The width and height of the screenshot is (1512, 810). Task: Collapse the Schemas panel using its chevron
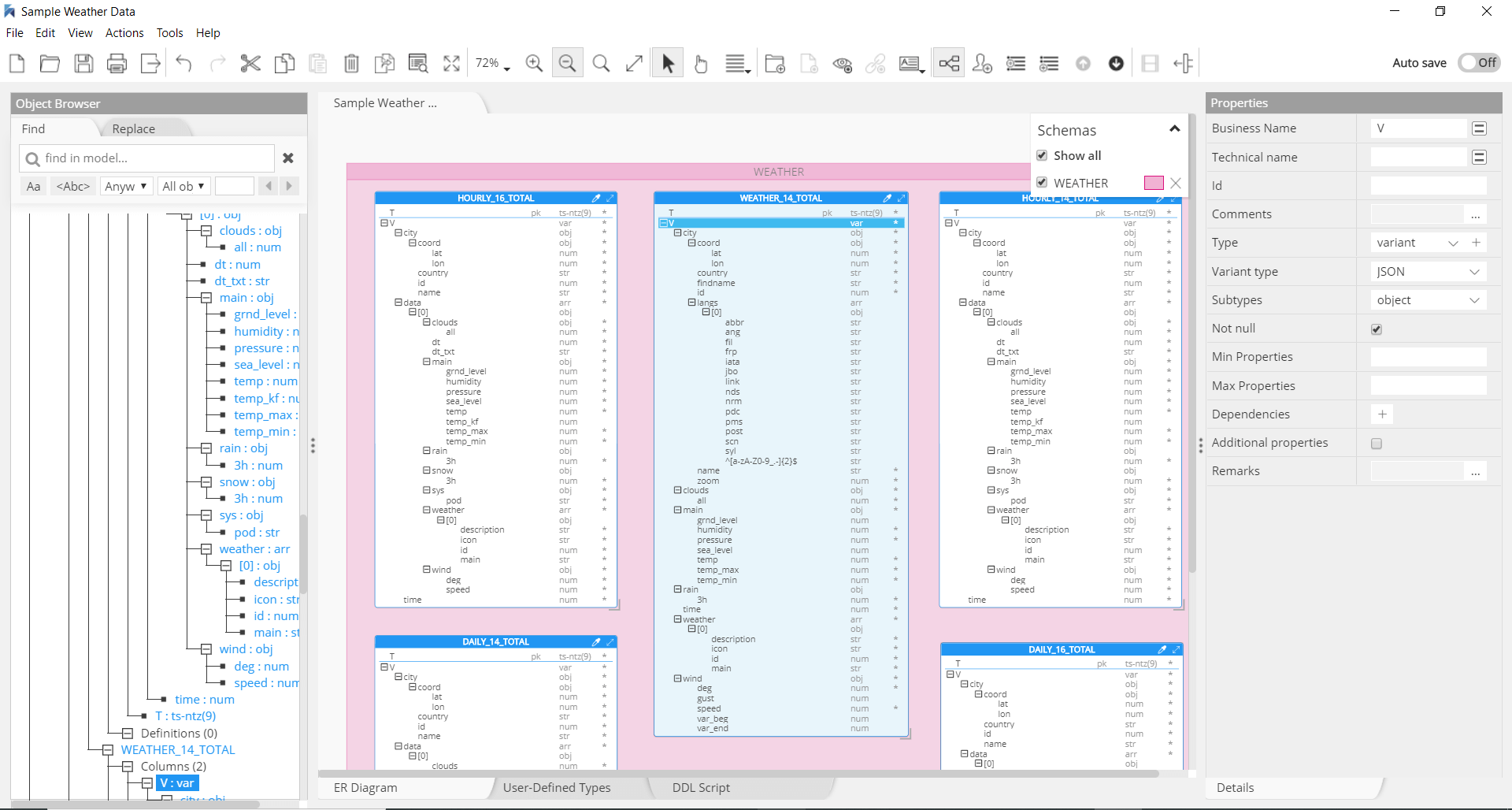pyautogui.click(x=1175, y=128)
